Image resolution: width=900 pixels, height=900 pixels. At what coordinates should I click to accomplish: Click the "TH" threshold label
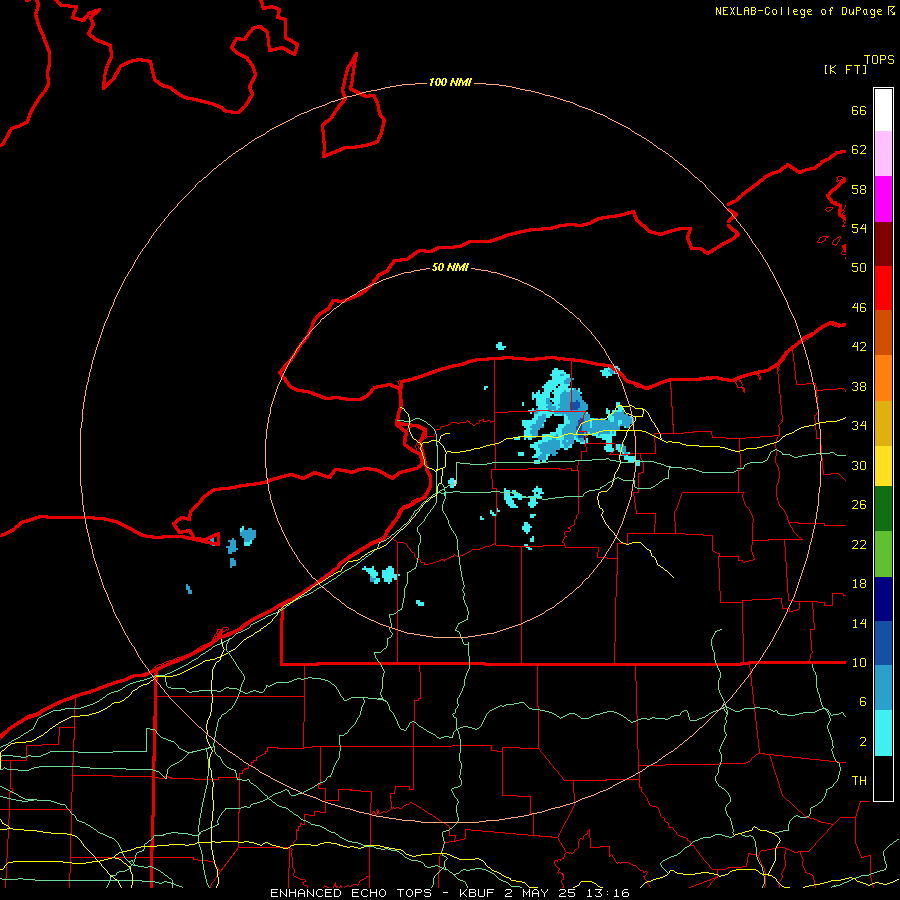point(859,781)
